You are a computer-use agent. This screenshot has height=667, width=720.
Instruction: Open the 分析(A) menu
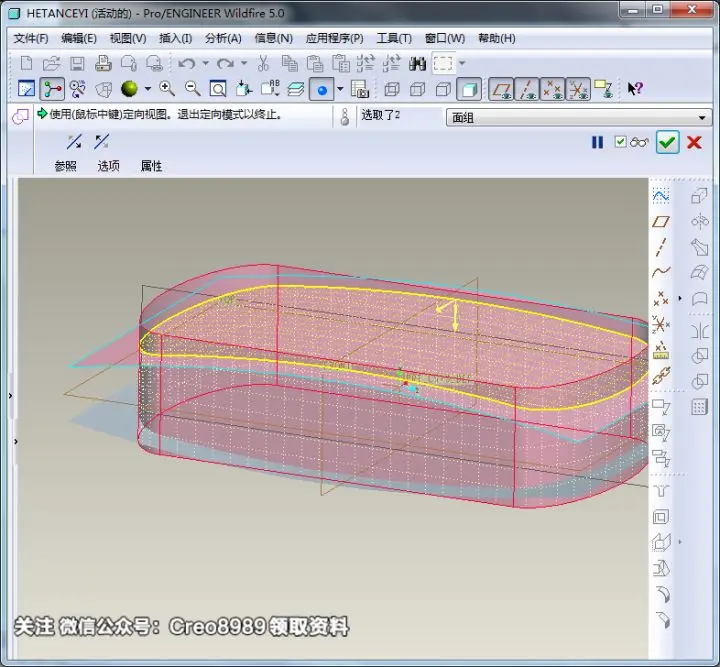[x=223, y=38]
